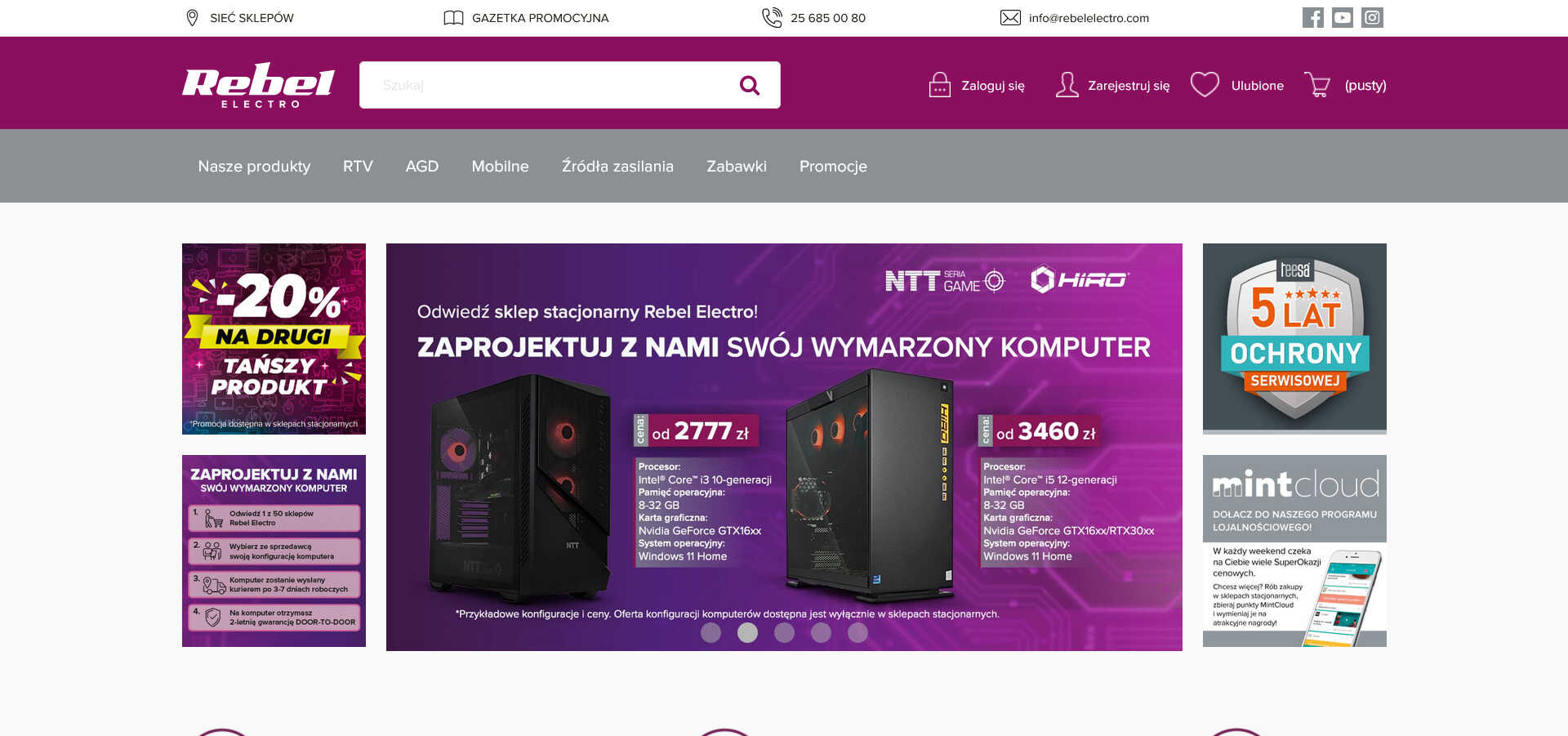Click the heart Ulubione icon
Image resolution: width=1568 pixels, height=736 pixels.
pyautogui.click(x=1205, y=85)
